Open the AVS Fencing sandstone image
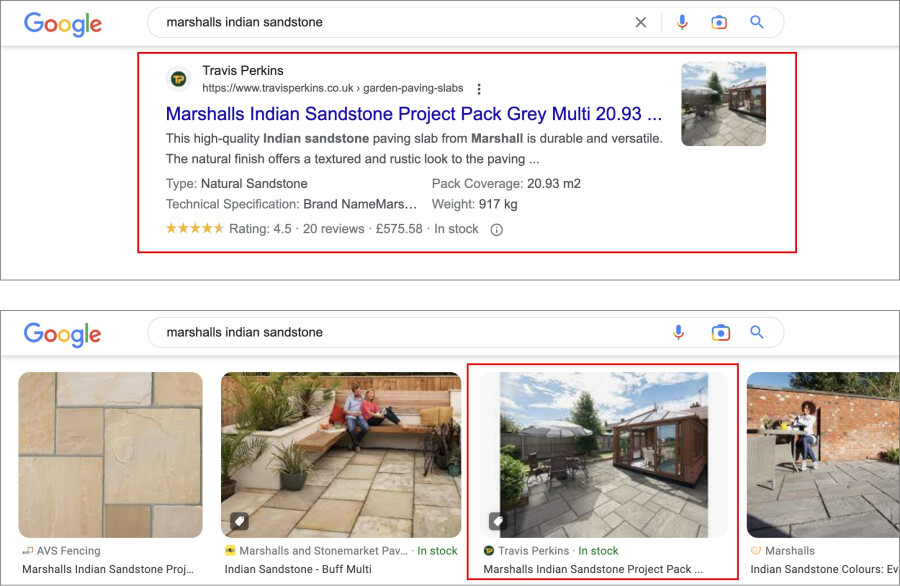Viewport: 900px width, 586px height. (x=110, y=455)
